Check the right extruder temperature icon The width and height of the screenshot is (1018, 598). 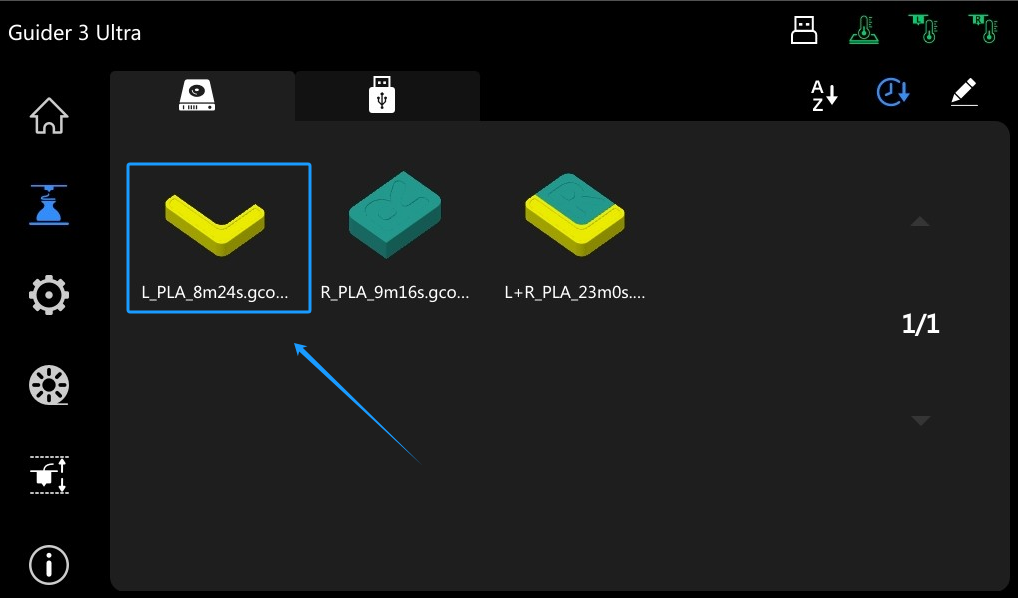tap(984, 29)
